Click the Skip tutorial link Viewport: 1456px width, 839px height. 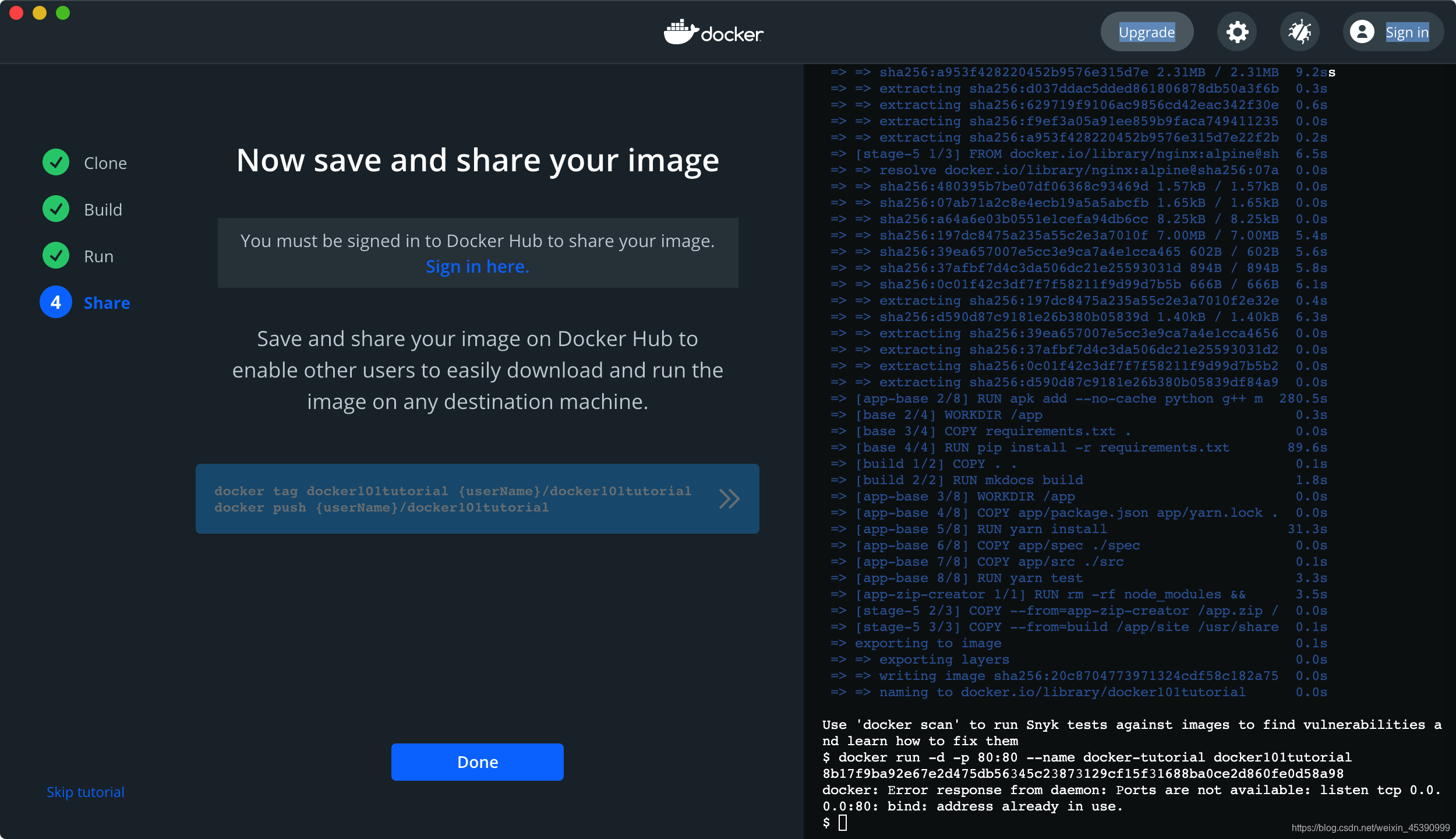tap(86, 792)
